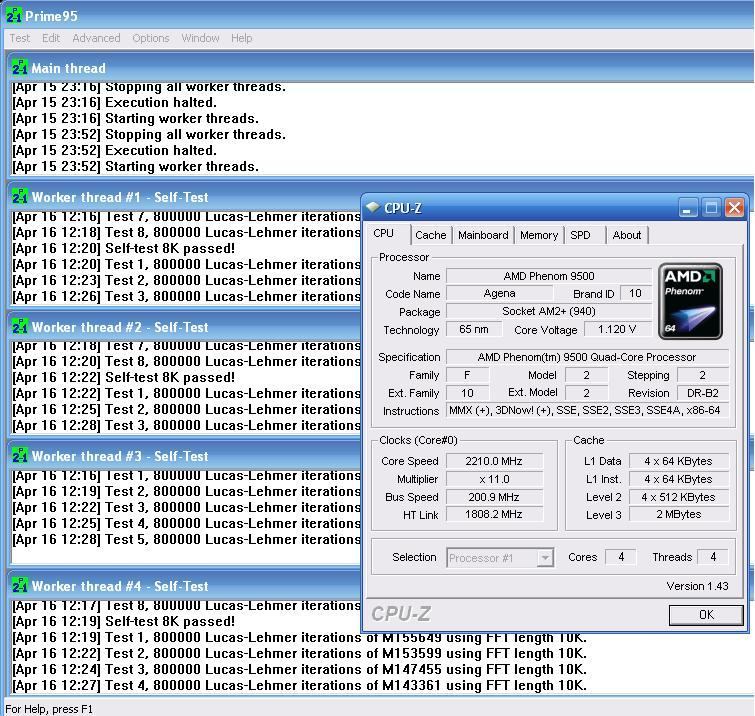Click the Instructions field listing SSE4A

tap(587, 411)
